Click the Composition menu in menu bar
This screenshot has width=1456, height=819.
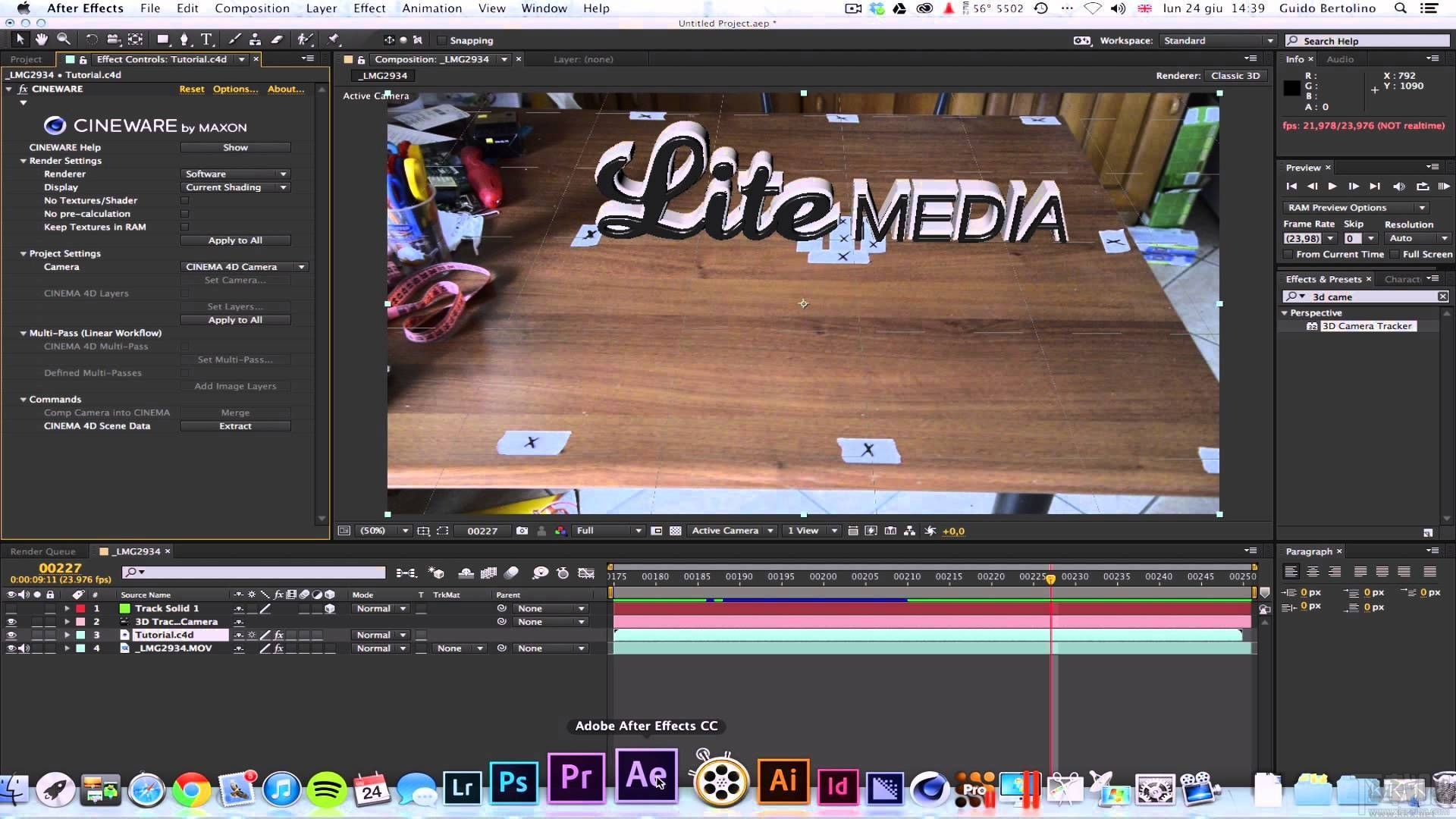click(x=252, y=8)
